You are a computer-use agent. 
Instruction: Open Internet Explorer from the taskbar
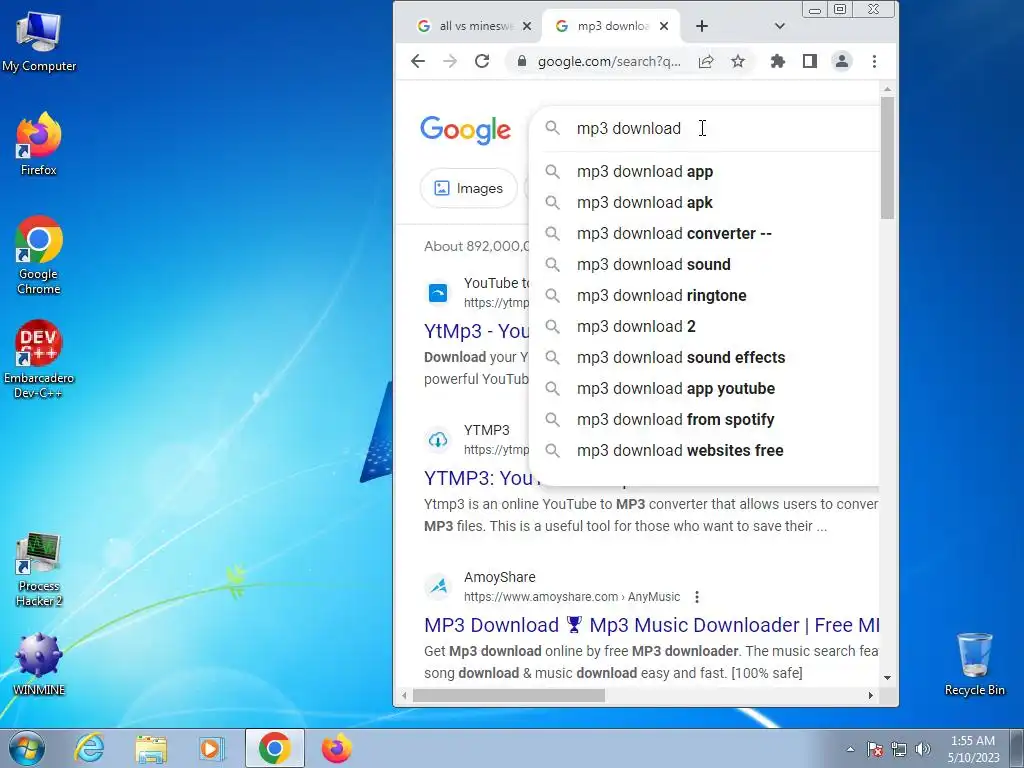click(89, 748)
